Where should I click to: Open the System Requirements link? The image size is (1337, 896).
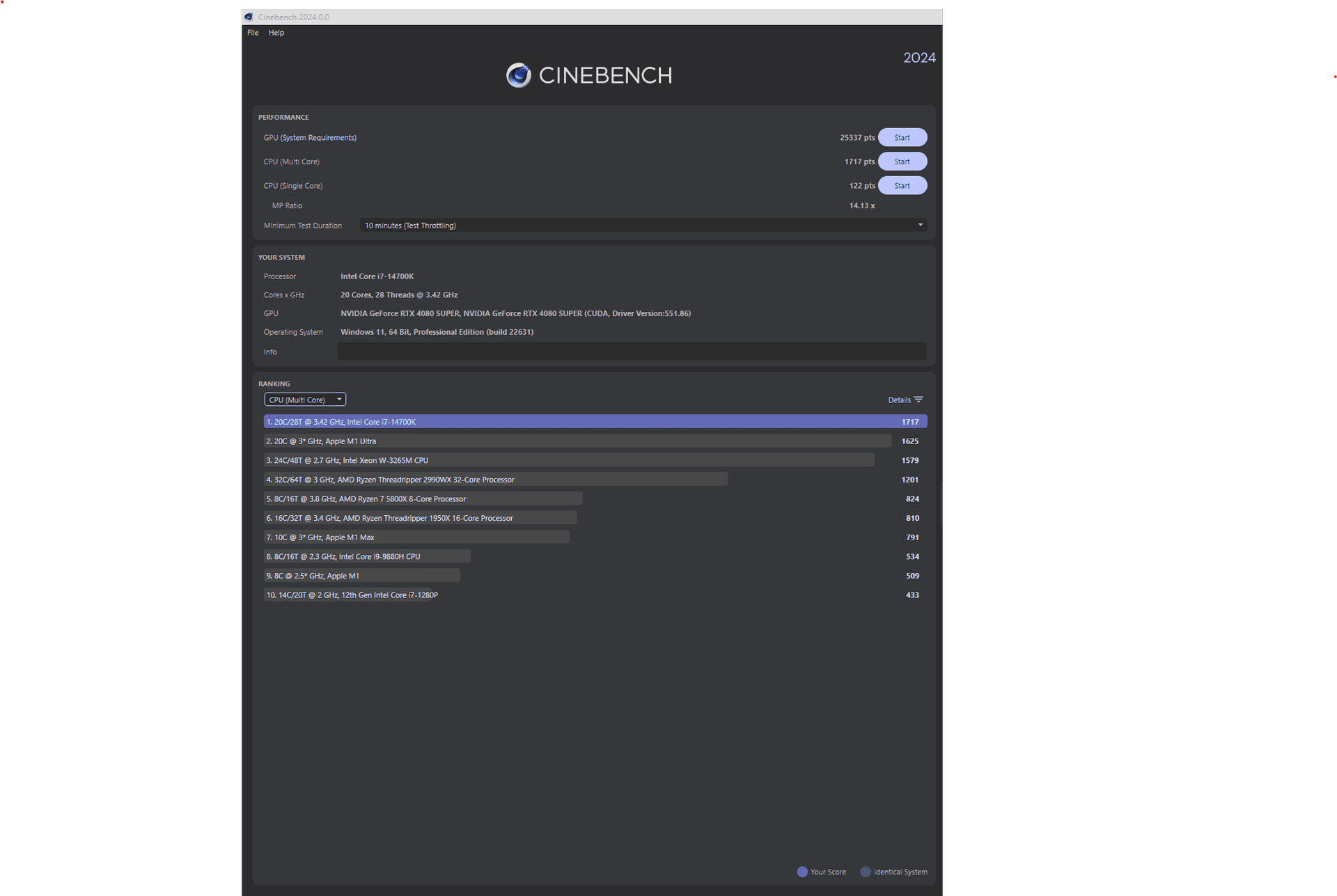[x=318, y=138]
